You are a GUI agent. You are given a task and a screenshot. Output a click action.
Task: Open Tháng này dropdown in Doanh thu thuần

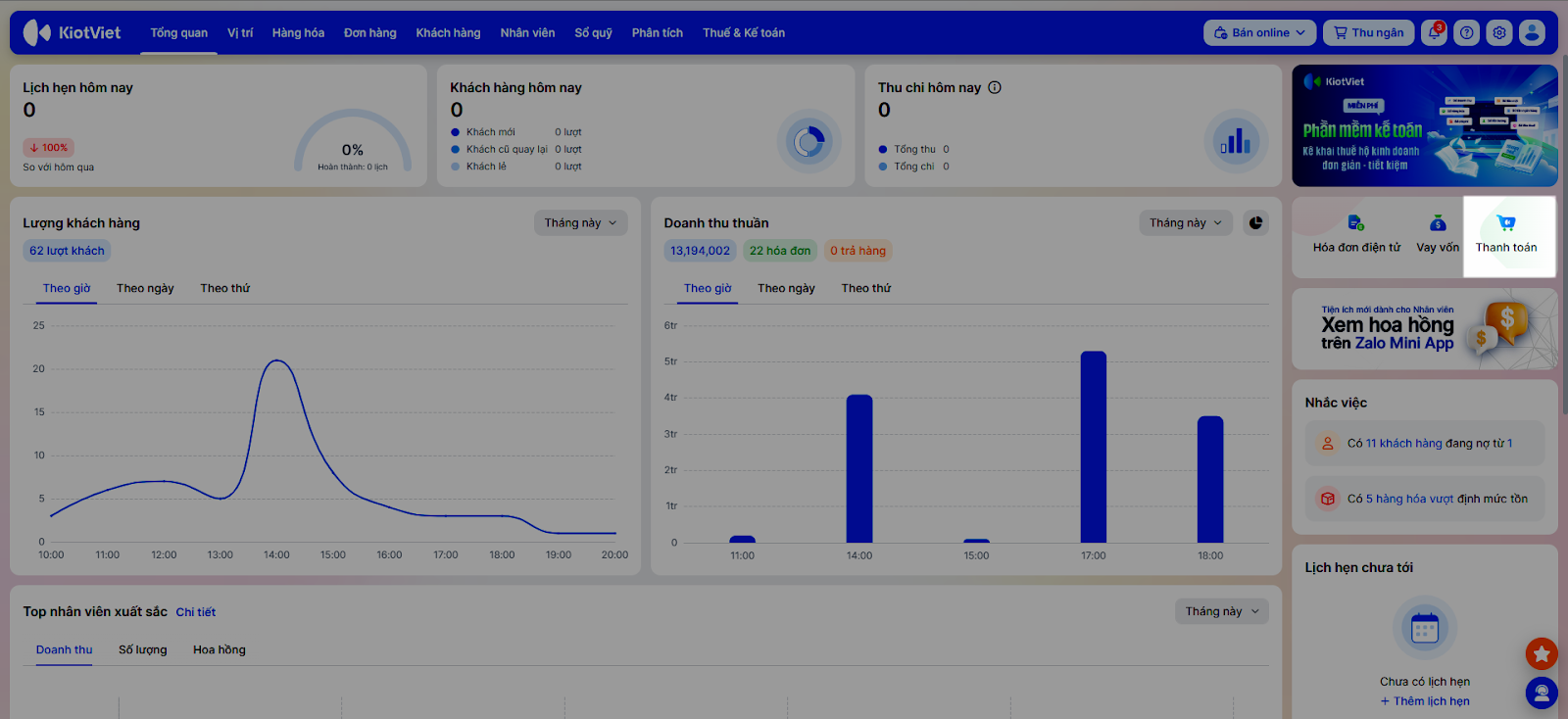pyautogui.click(x=1186, y=223)
